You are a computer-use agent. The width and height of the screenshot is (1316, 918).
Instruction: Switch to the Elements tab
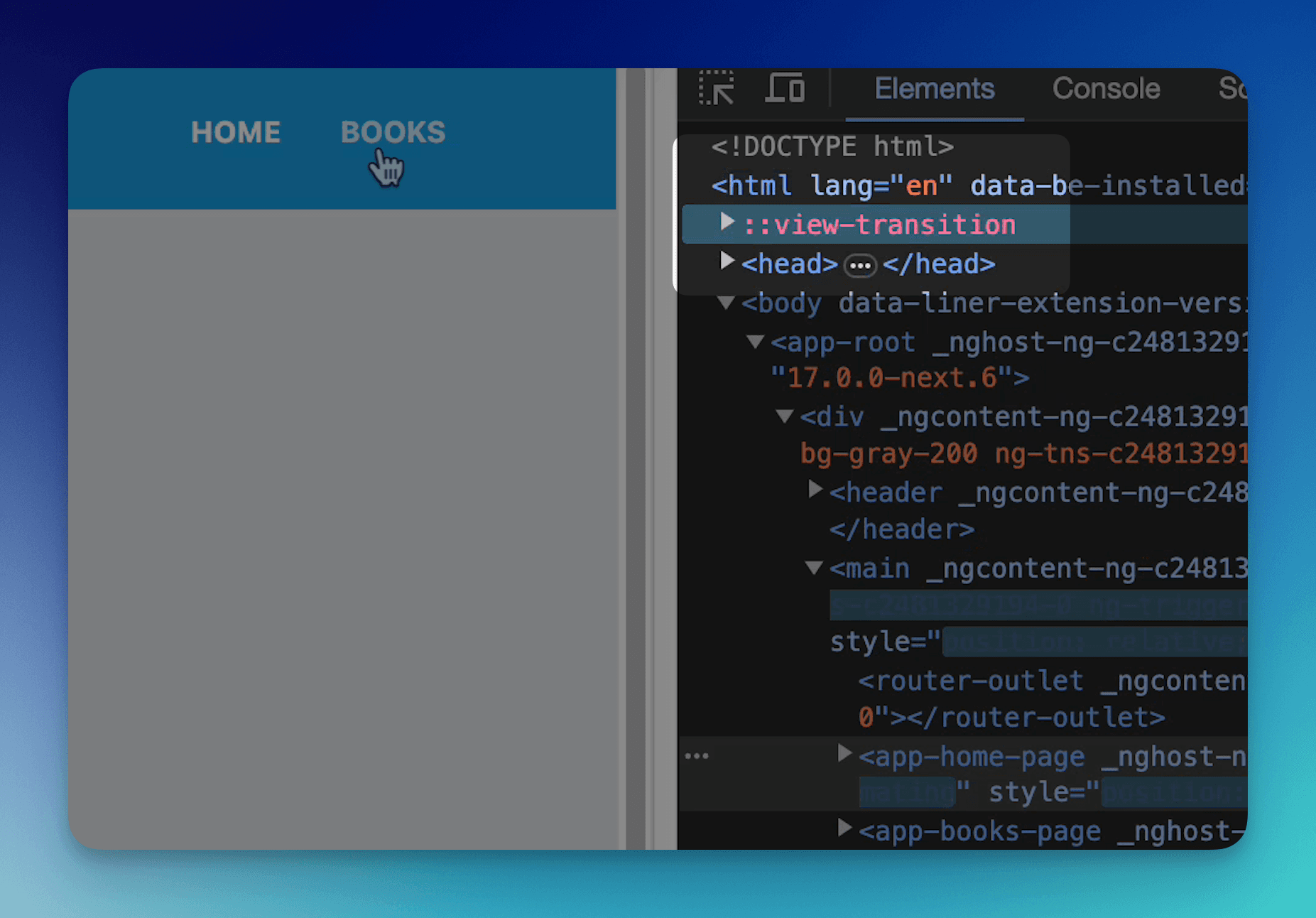(934, 89)
